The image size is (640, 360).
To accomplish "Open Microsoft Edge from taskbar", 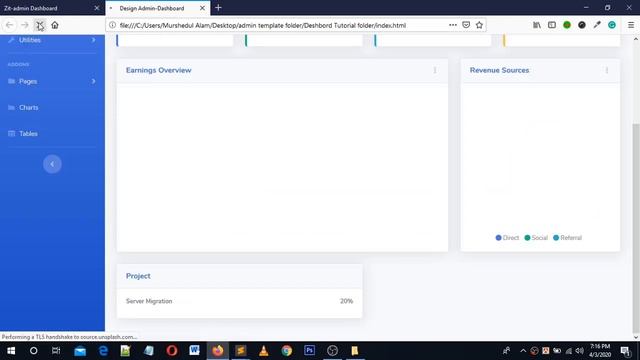I will 103,351.
